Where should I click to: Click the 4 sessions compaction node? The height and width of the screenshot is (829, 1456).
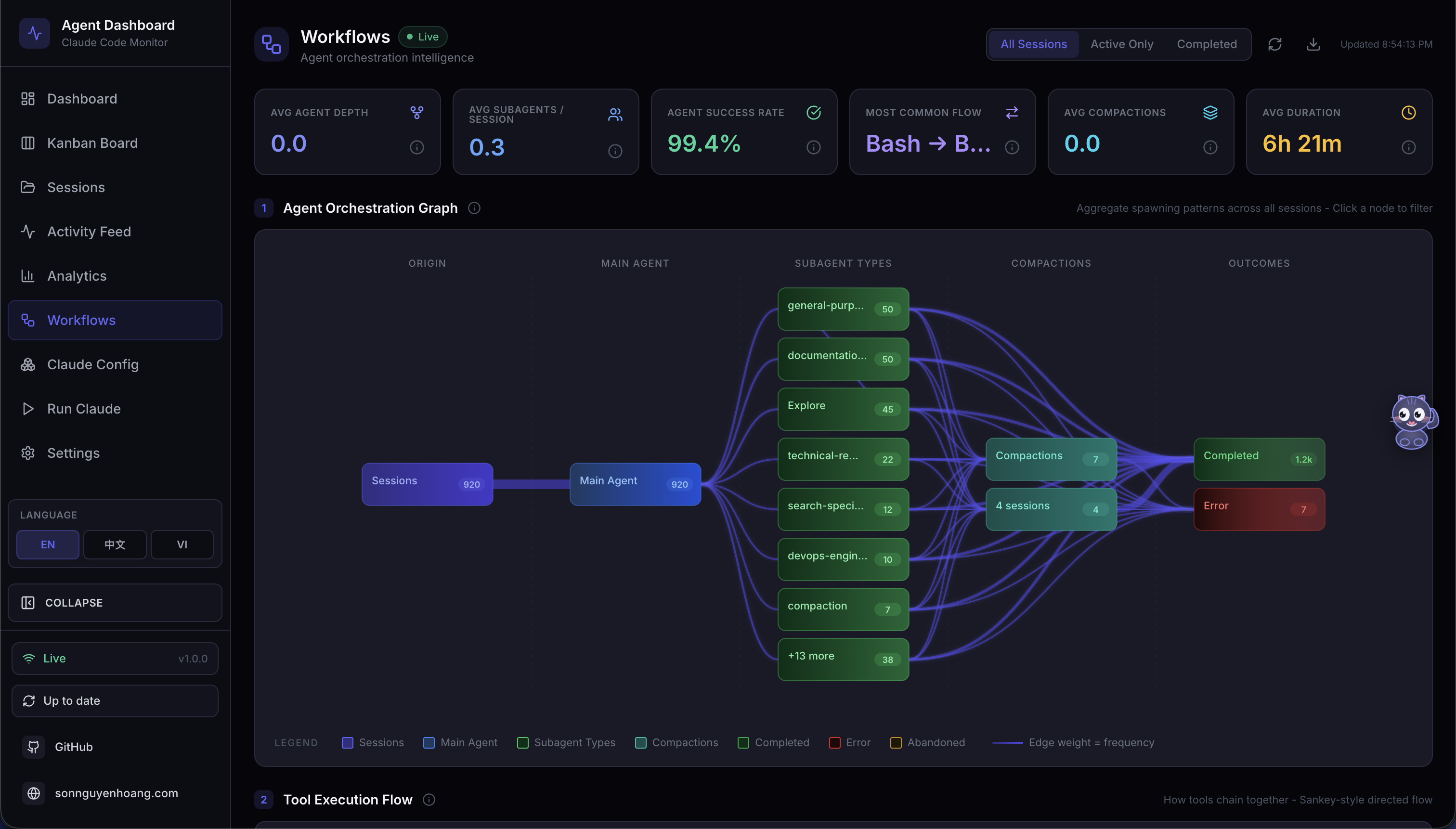pyautogui.click(x=1051, y=510)
